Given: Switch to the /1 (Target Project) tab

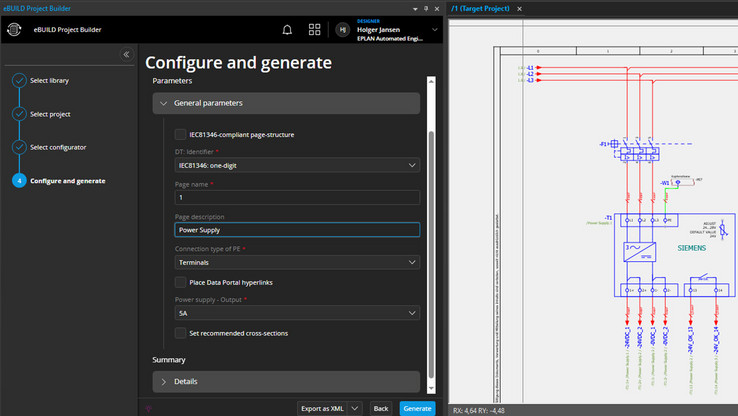Looking at the screenshot, I should point(480,8).
